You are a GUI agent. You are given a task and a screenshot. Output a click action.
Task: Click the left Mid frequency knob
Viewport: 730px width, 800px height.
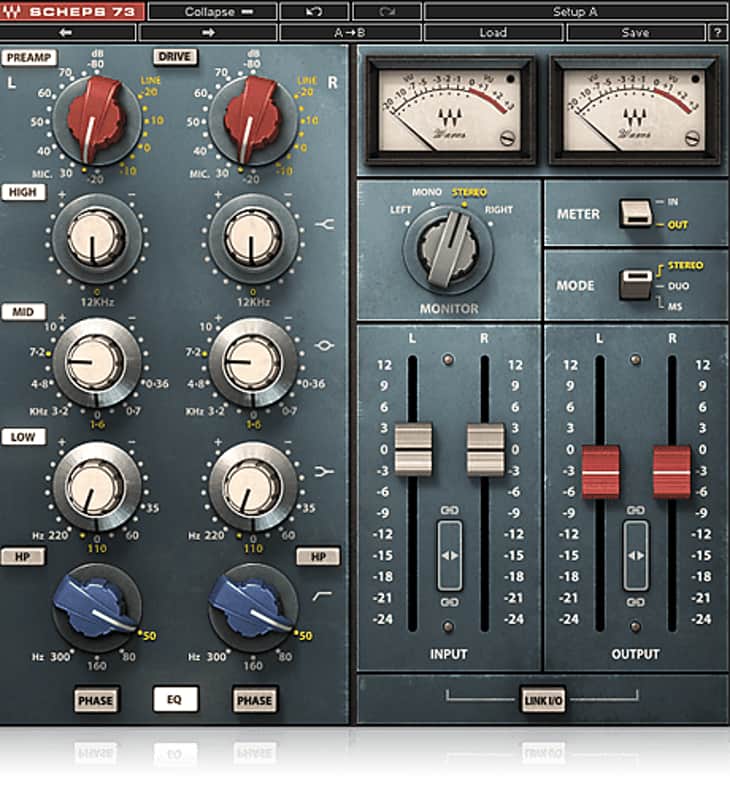click(x=96, y=362)
